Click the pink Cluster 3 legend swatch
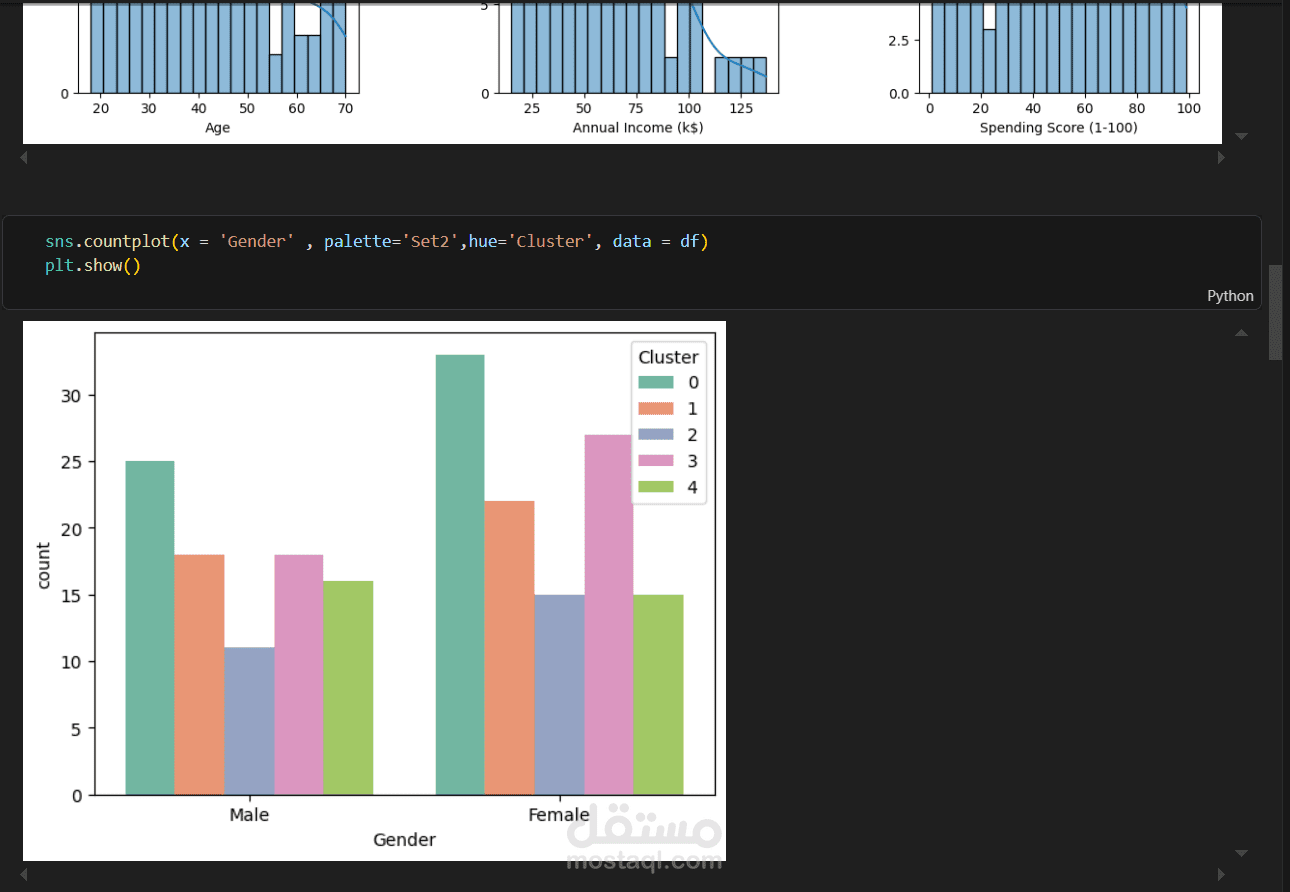 click(656, 461)
